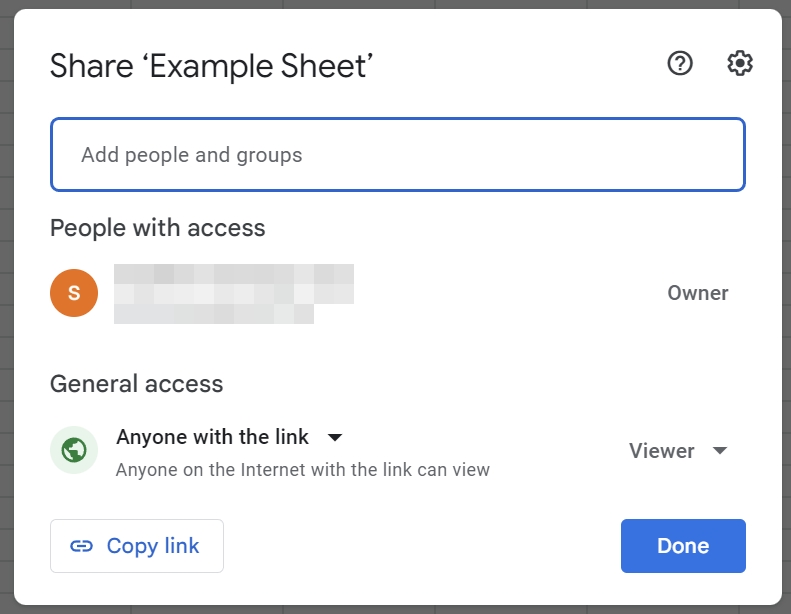Image resolution: width=791 pixels, height=614 pixels.
Task: Open the Viewer role dropdown
Action: click(677, 451)
